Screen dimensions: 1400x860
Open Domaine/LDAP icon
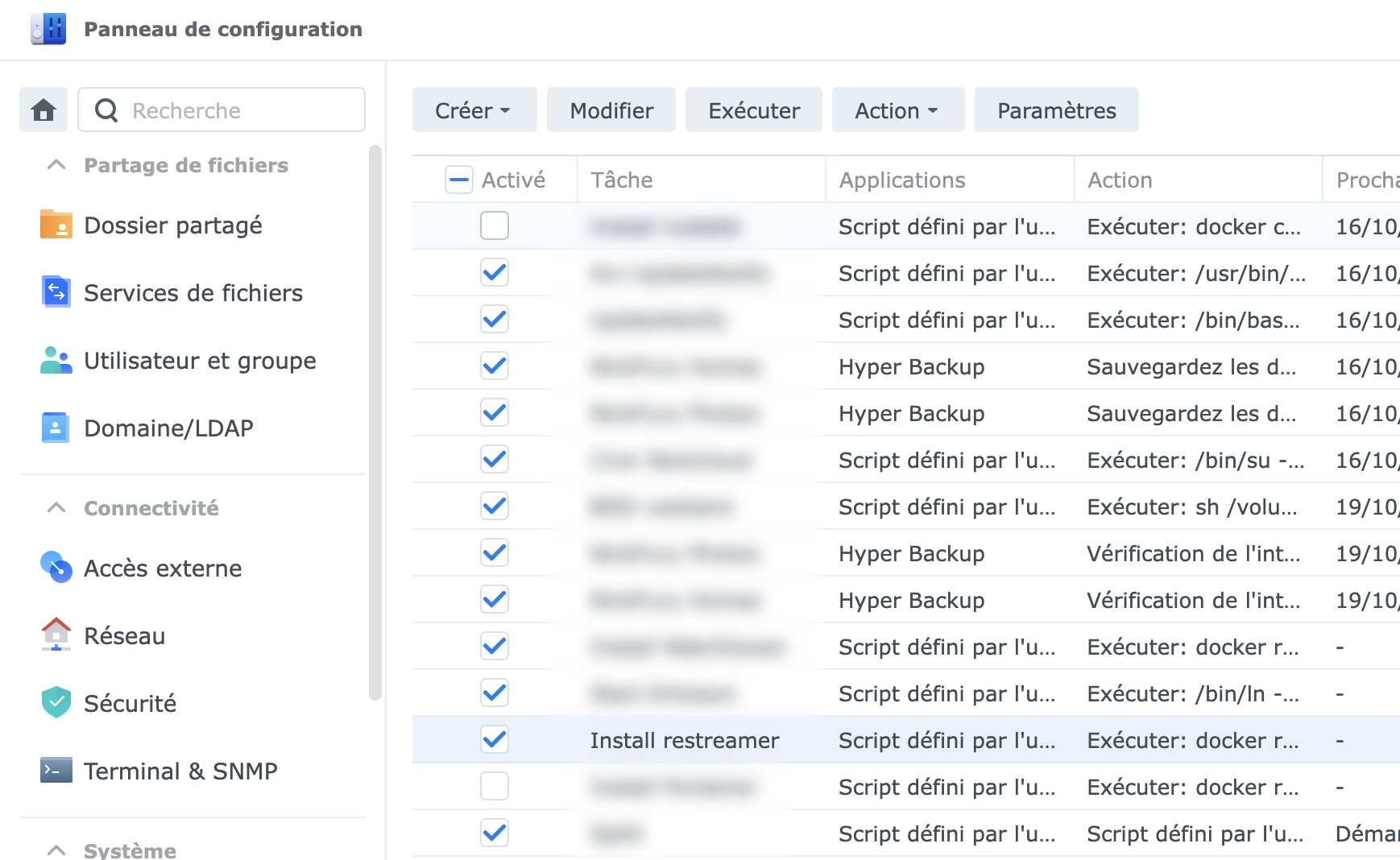[56, 428]
